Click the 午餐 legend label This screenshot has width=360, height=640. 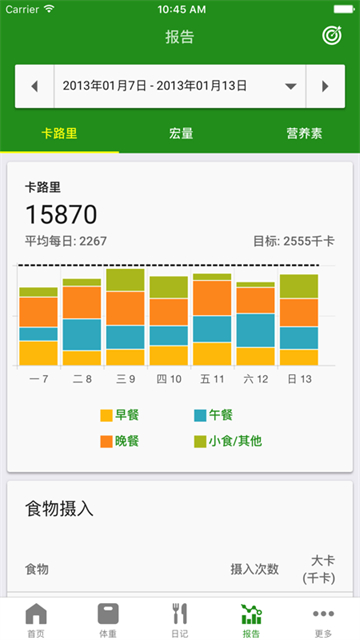point(221,416)
